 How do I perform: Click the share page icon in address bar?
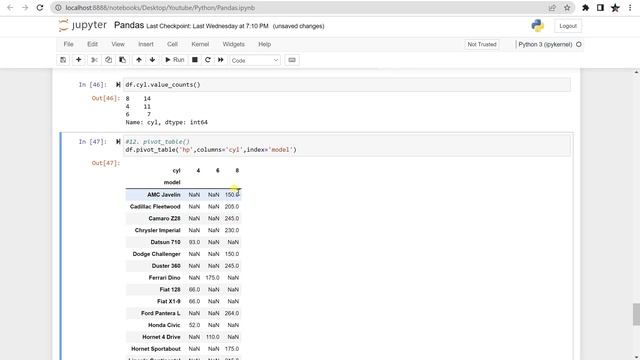(x=552, y=8)
